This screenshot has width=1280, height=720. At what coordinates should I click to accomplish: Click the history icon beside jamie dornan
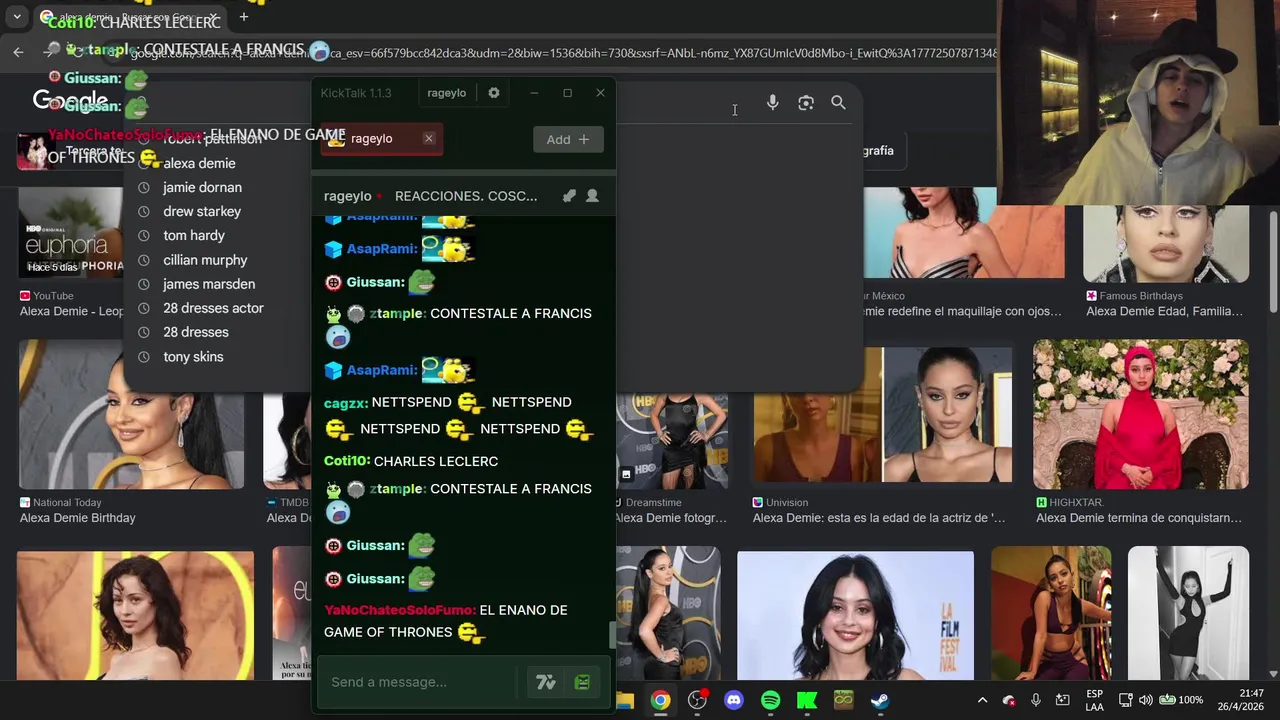[144, 187]
